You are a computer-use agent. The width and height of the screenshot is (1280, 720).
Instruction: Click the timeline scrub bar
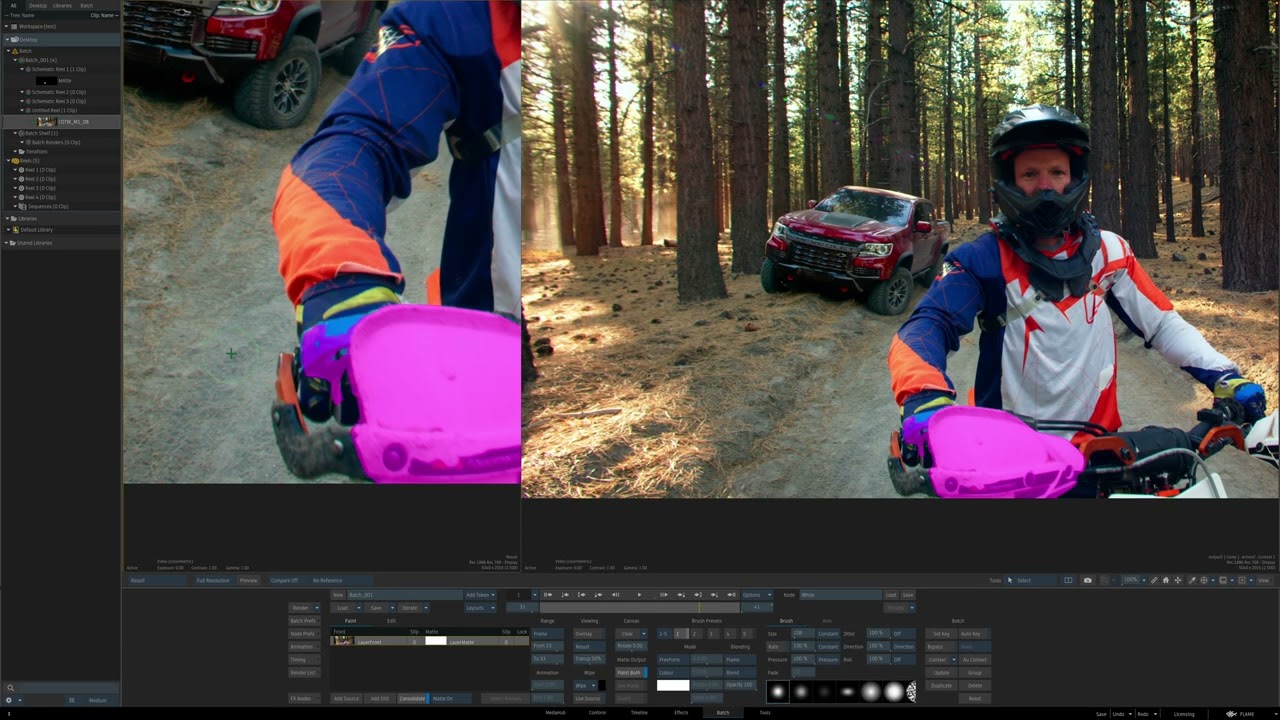639,608
